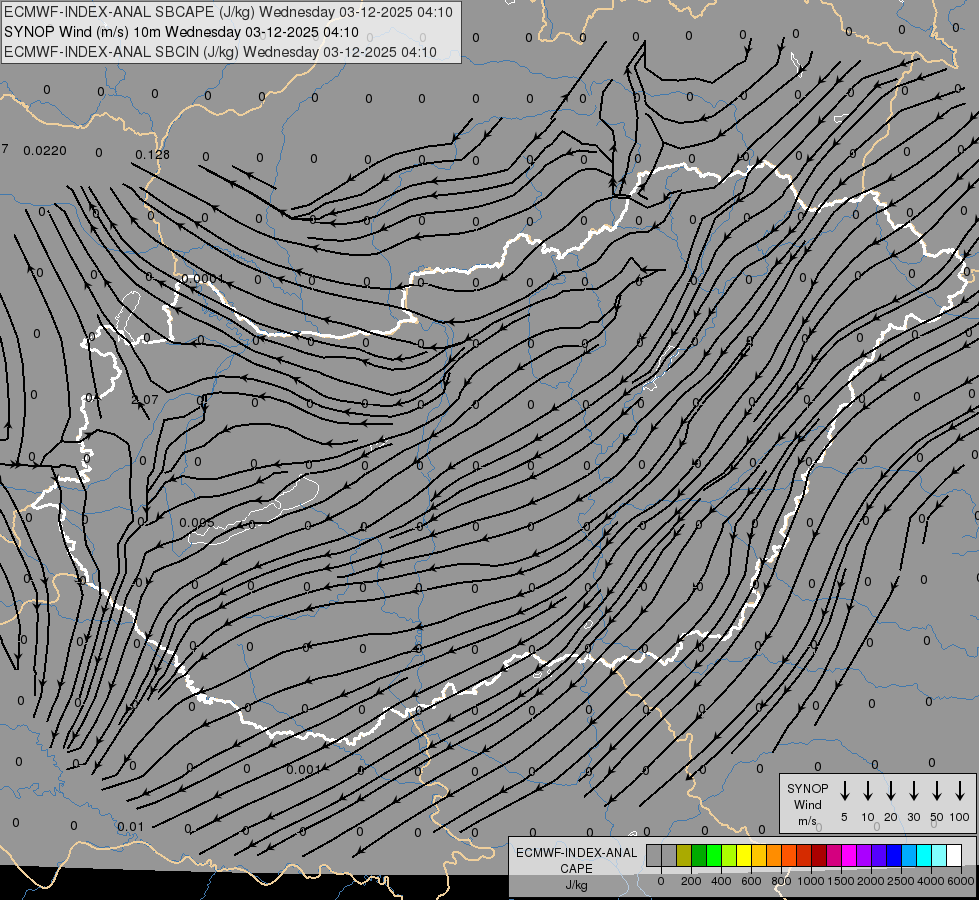The width and height of the screenshot is (979, 900).
Task: Click the 'ECMWF-INDEX-ANAL' label in the CAPE legend
Action: click(x=576, y=853)
